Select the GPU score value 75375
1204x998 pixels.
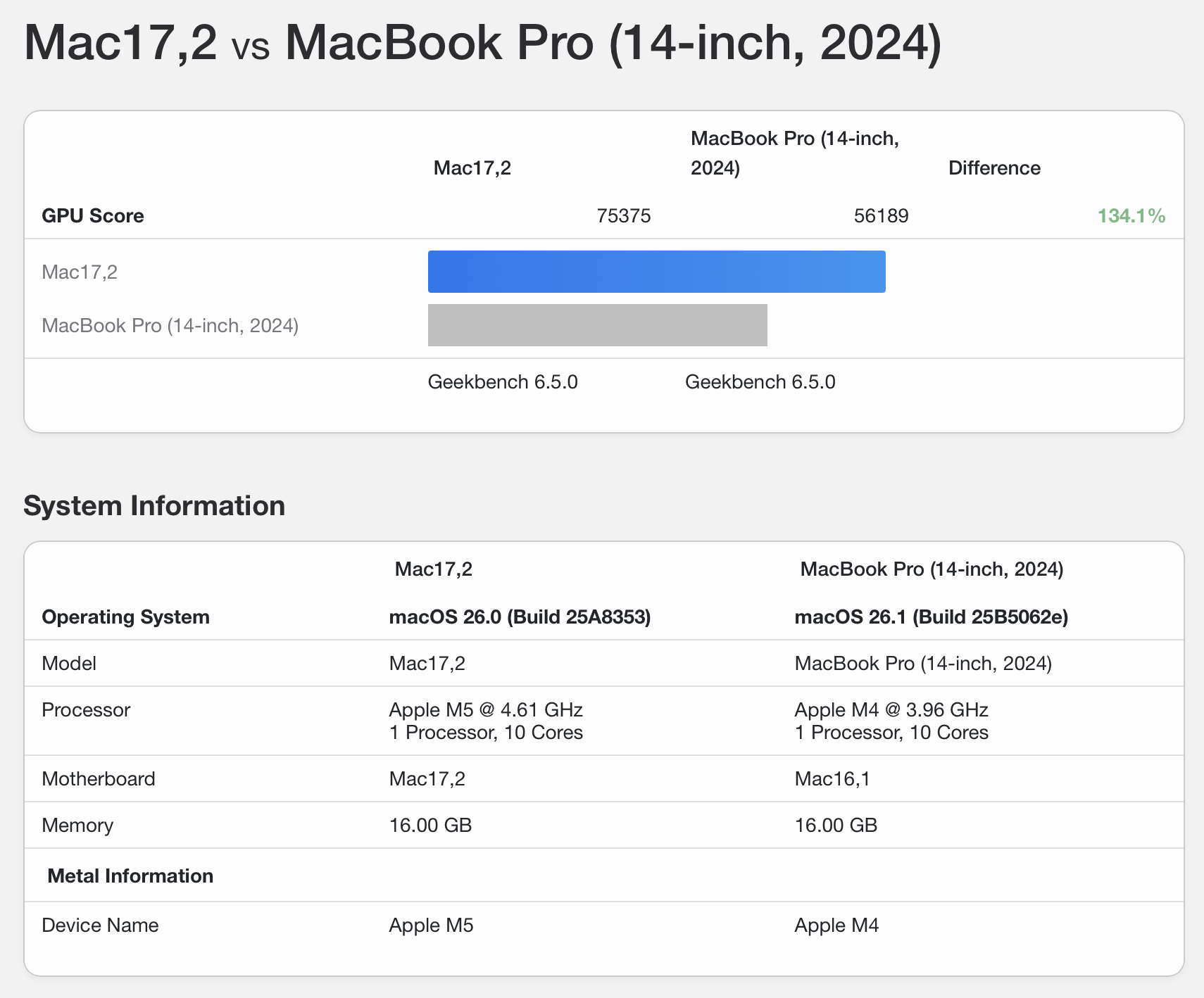click(623, 215)
